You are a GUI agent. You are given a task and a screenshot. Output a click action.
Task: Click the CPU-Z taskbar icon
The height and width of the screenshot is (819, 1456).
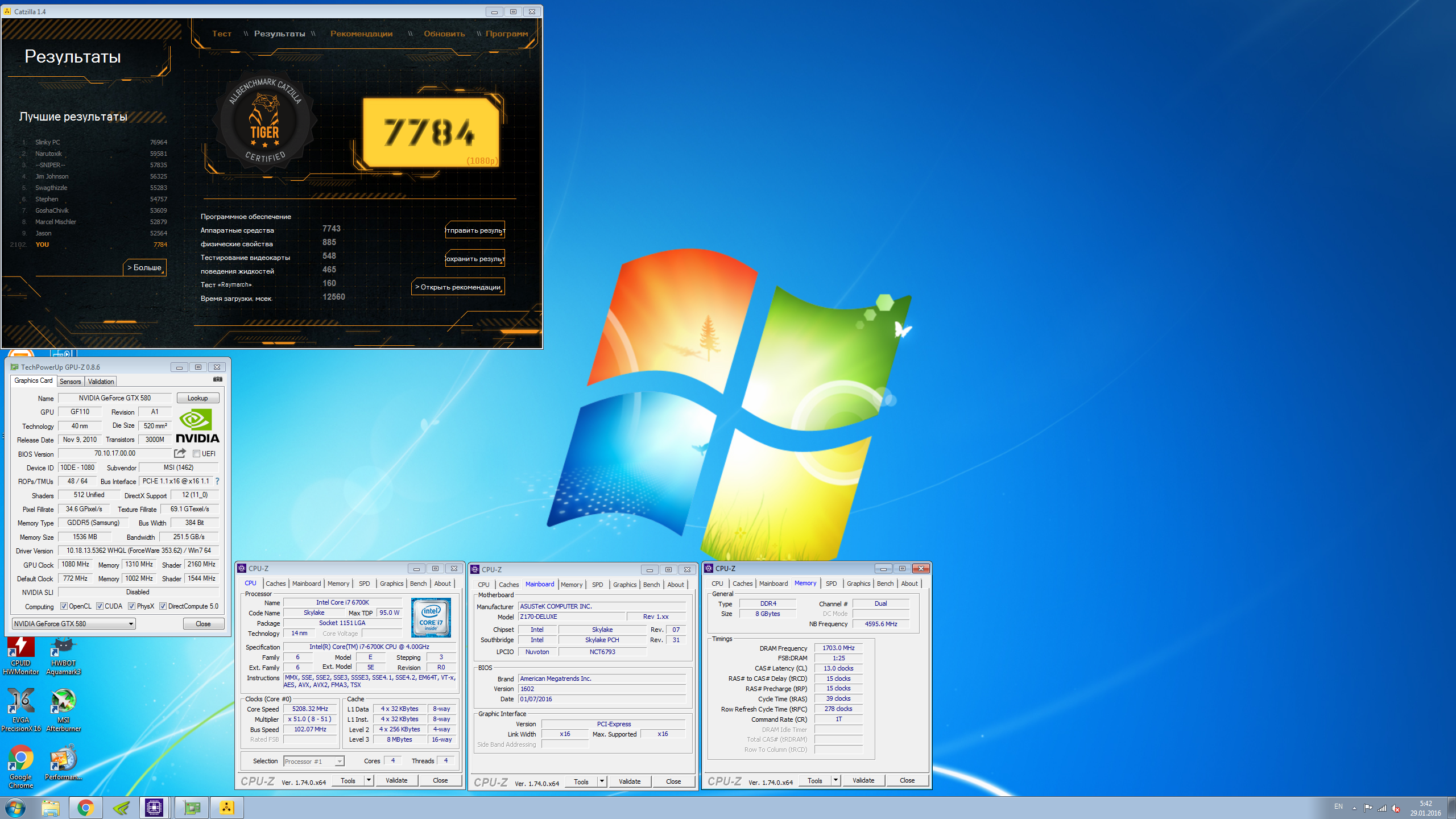154,808
